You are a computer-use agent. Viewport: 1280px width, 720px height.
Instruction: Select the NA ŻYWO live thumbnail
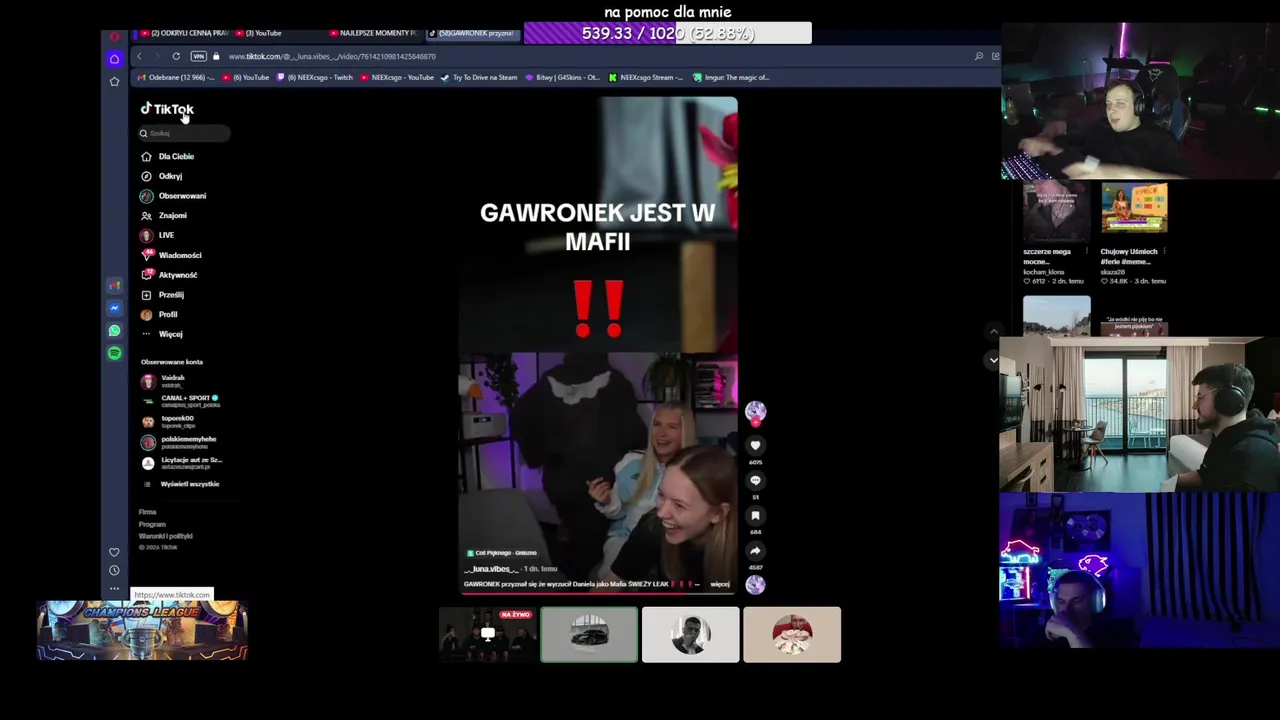tap(488, 634)
